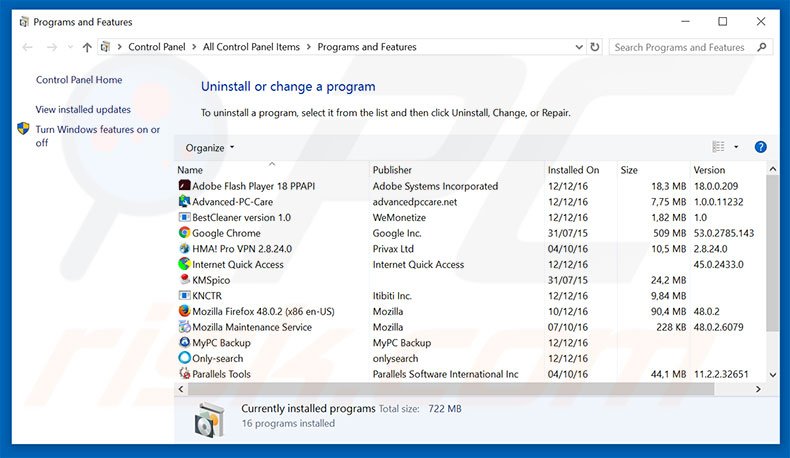This screenshot has height=458, width=790.
Task: Select the KMSpico entry name
Action: click(x=211, y=280)
